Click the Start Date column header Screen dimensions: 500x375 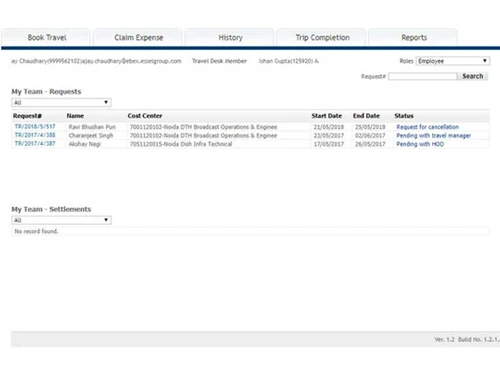coord(327,116)
